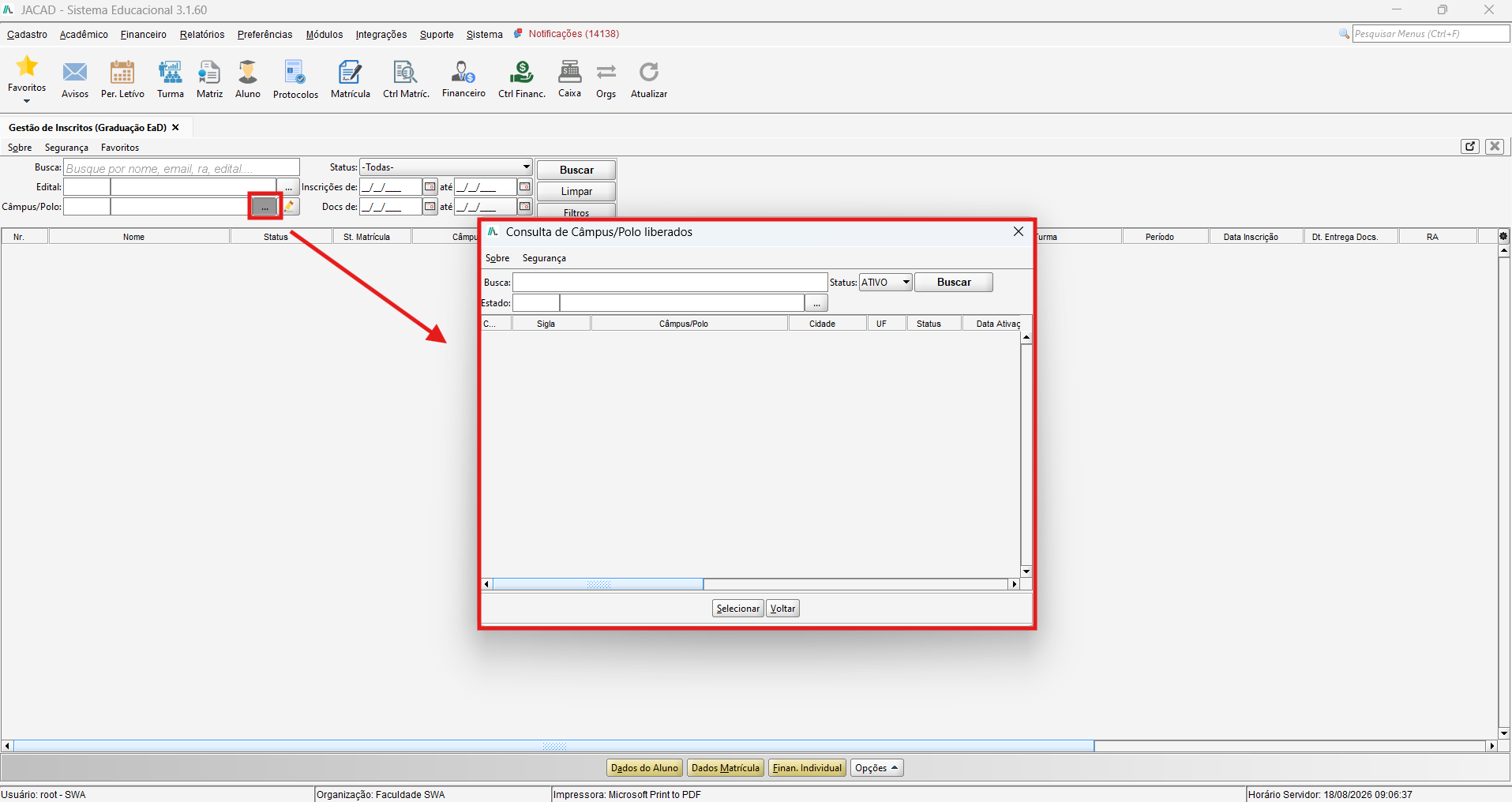Click the Voltar button
Viewport: 1512px width, 802px height.
(x=783, y=609)
